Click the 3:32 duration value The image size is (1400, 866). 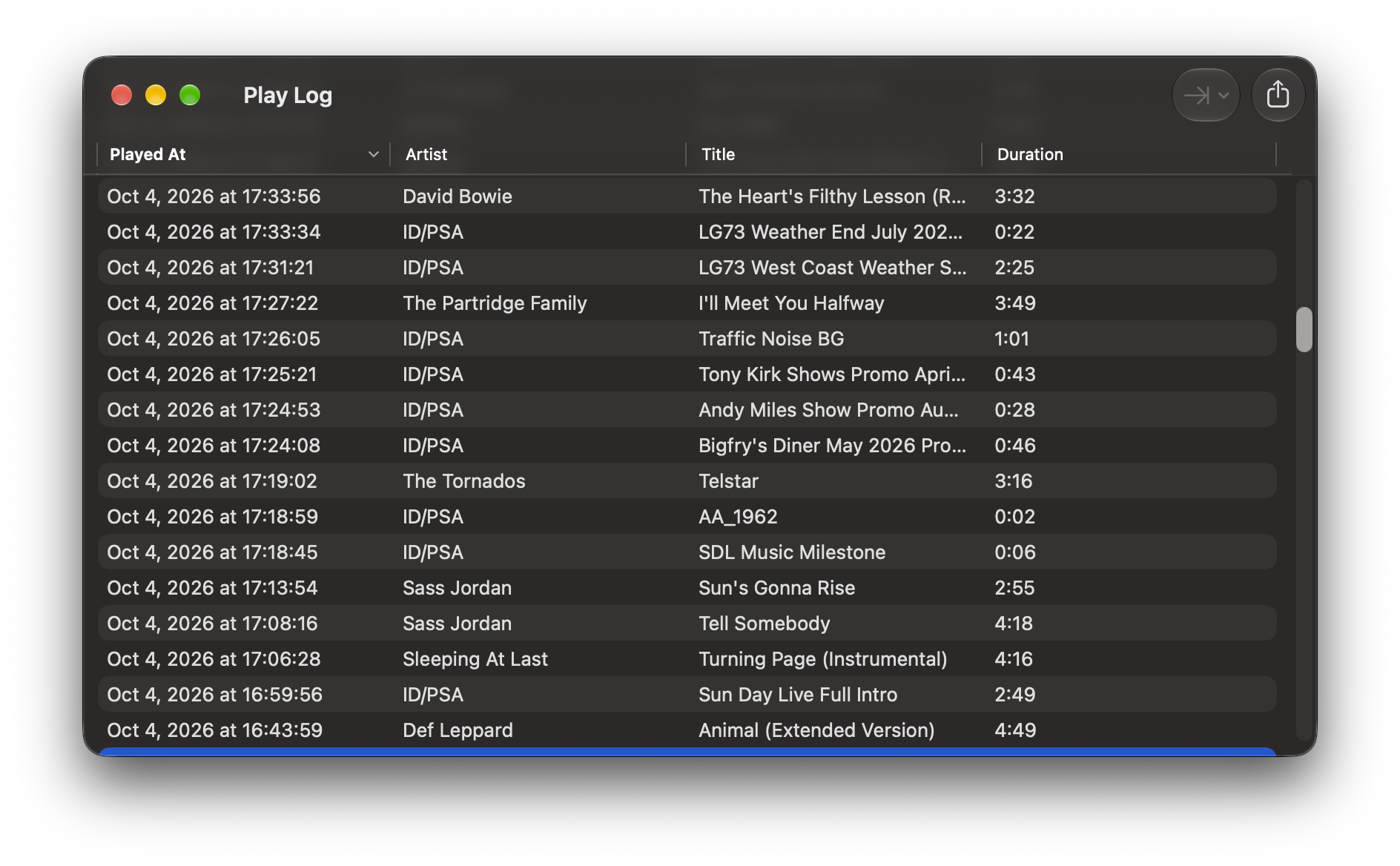(x=1014, y=196)
